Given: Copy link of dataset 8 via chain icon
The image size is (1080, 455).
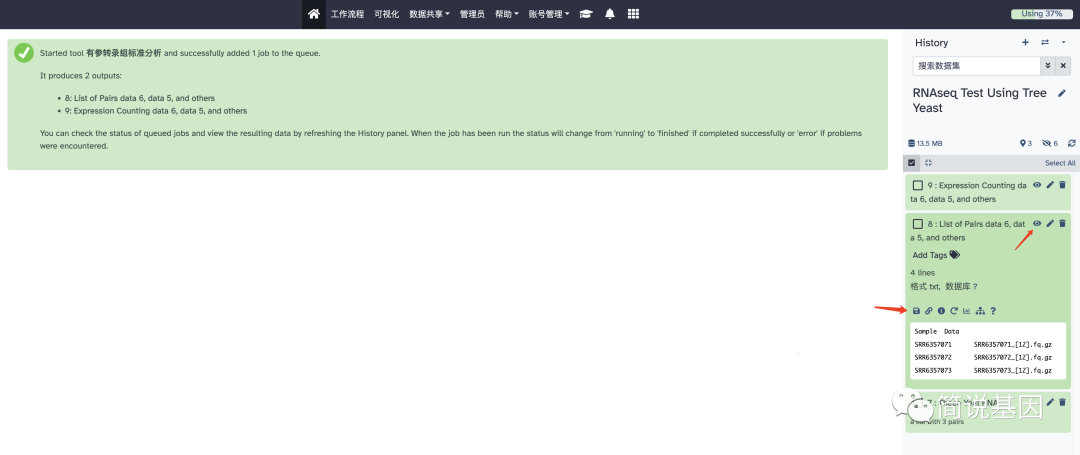Looking at the screenshot, I should pos(928,311).
